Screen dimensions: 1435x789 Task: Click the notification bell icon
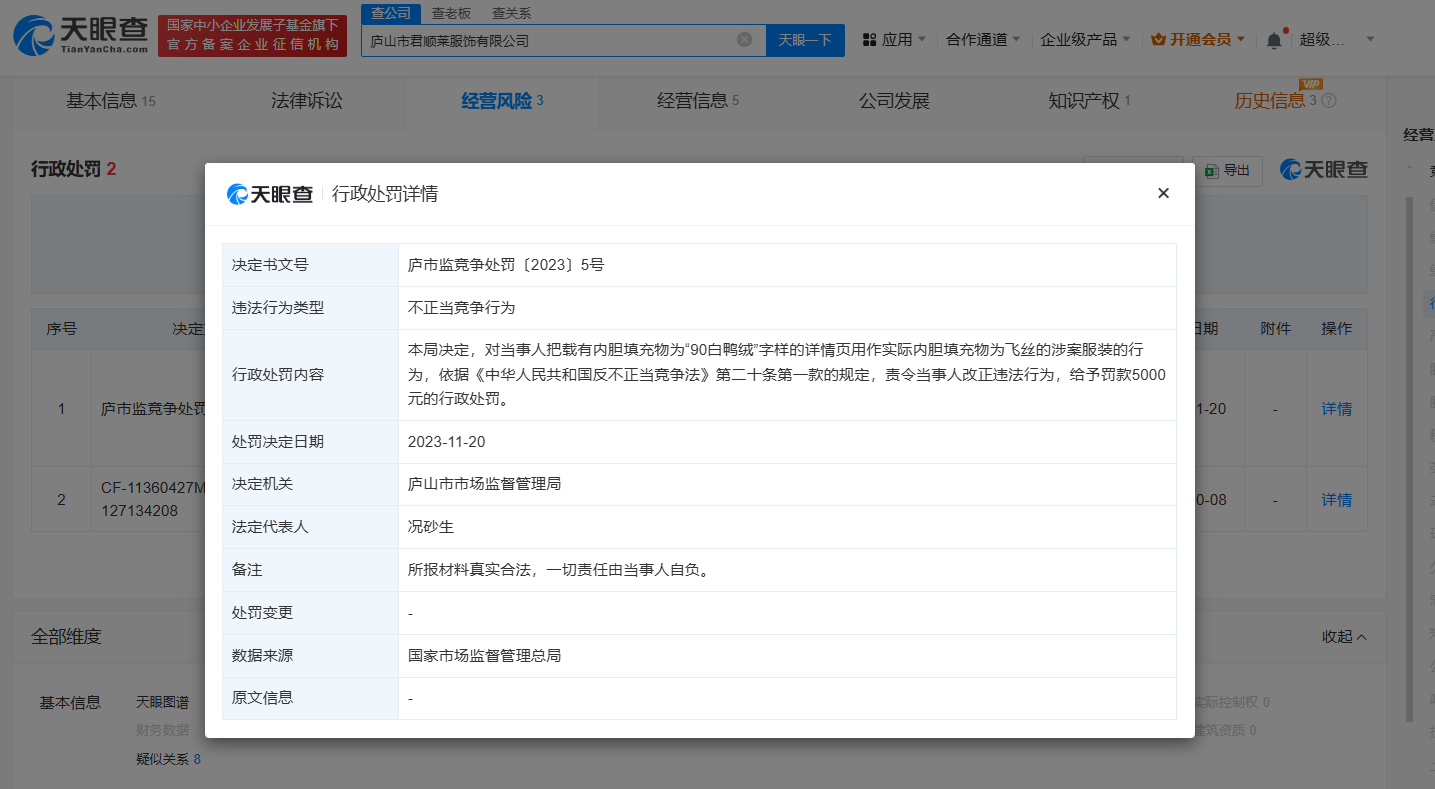1273,40
